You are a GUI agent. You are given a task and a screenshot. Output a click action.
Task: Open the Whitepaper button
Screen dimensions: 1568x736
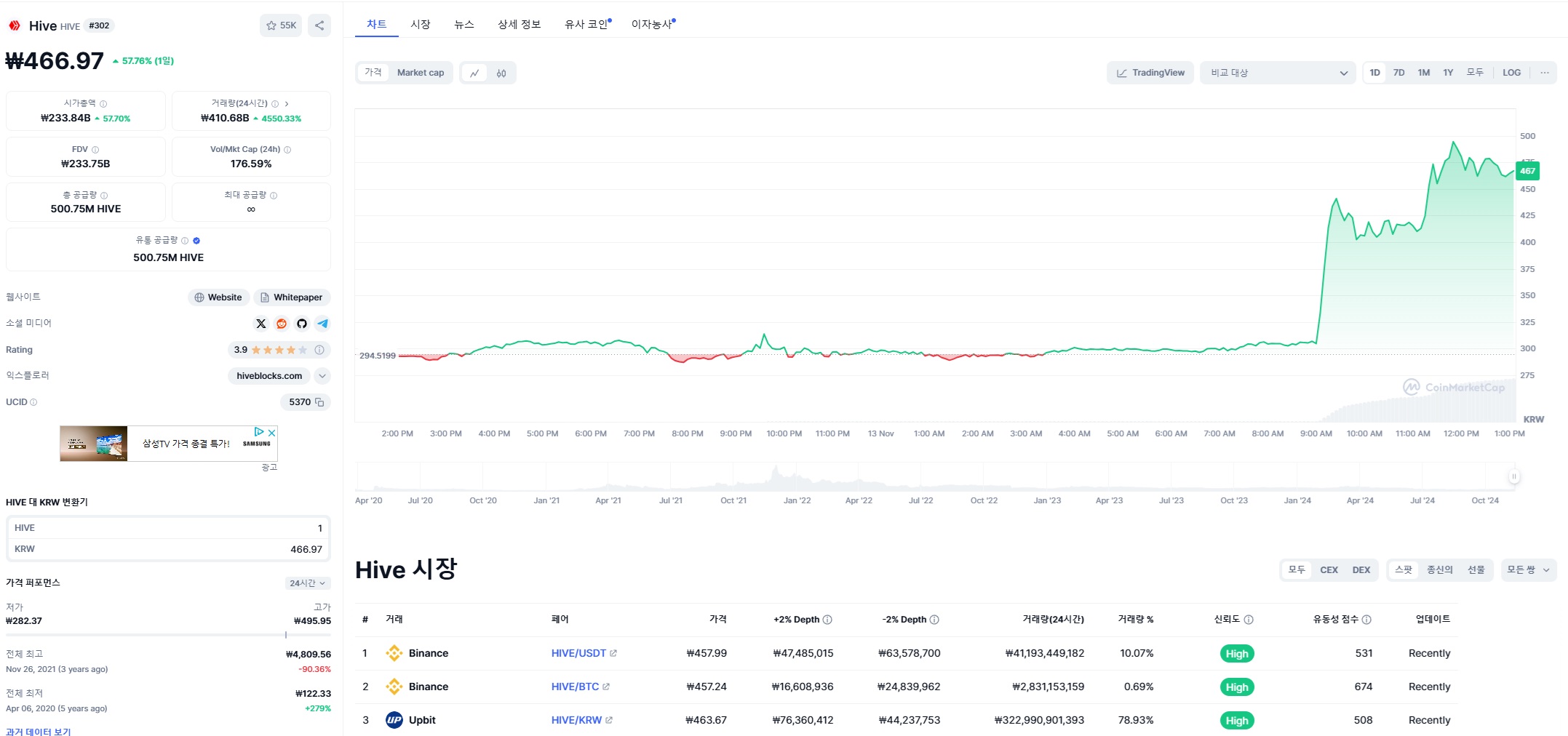(292, 297)
